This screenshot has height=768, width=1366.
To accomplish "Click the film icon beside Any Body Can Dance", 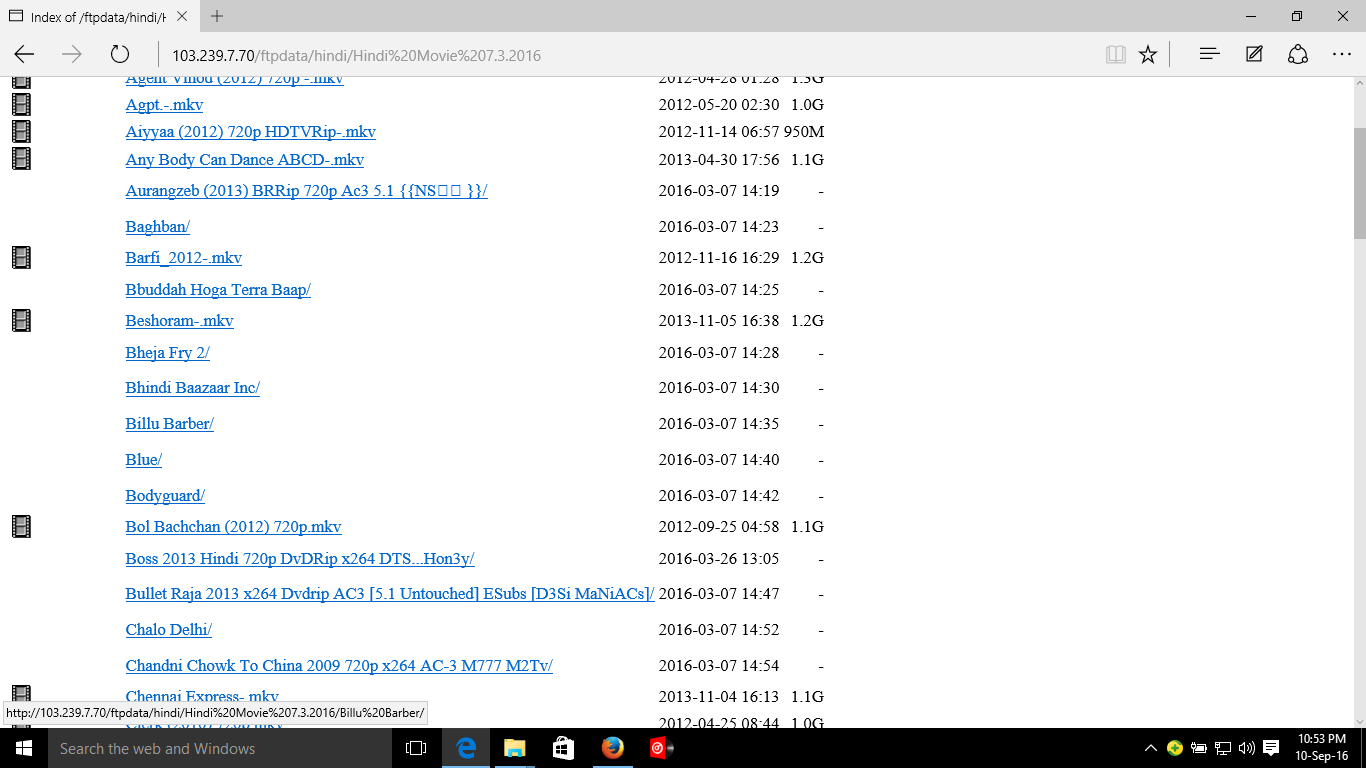I will pos(21,158).
